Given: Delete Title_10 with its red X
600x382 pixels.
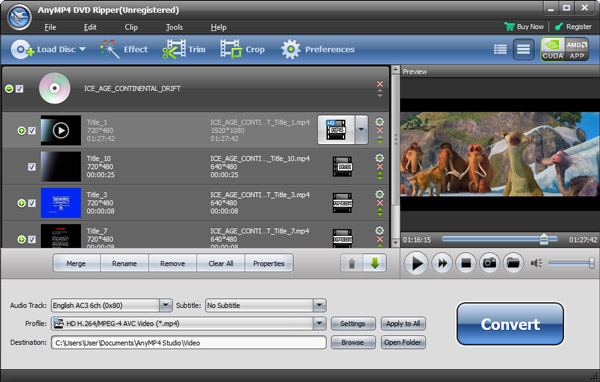Looking at the screenshot, I should (x=380, y=167).
